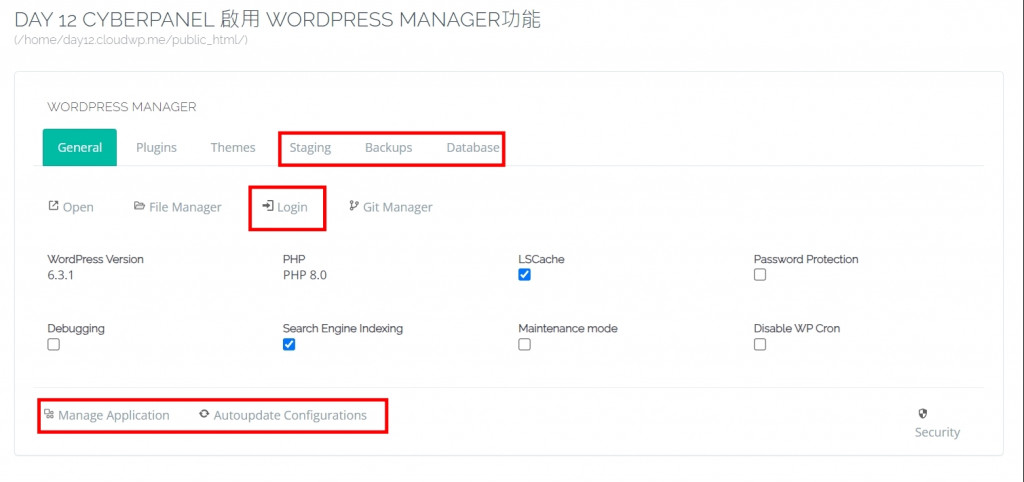Open the File Manager link
Image resolution: width=1024 pixels, height=482 pixels.
point(185,207)
